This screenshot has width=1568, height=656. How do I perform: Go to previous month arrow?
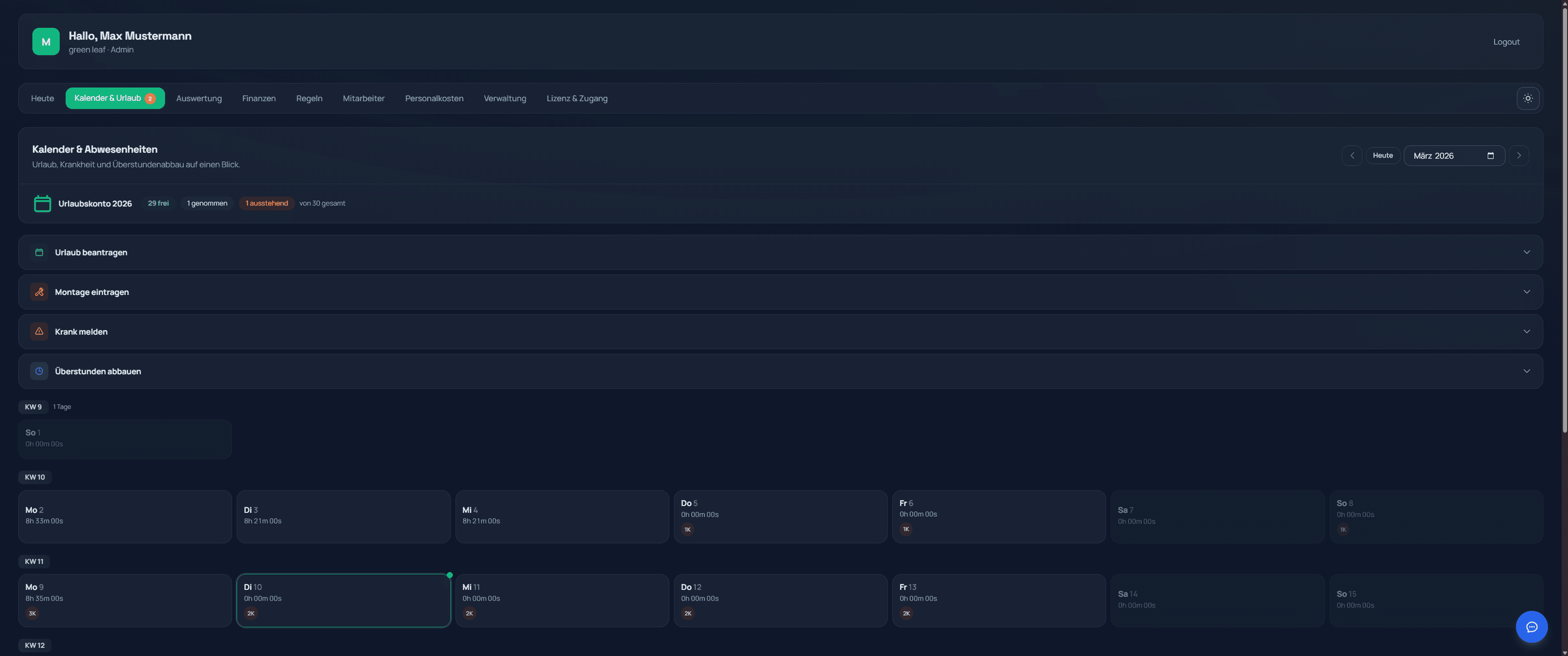click(1351, 155)
